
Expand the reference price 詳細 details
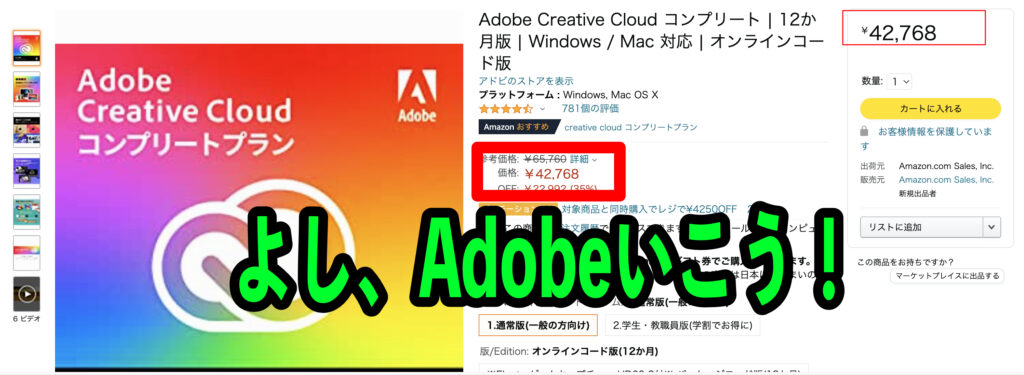(x=583, y=159)
